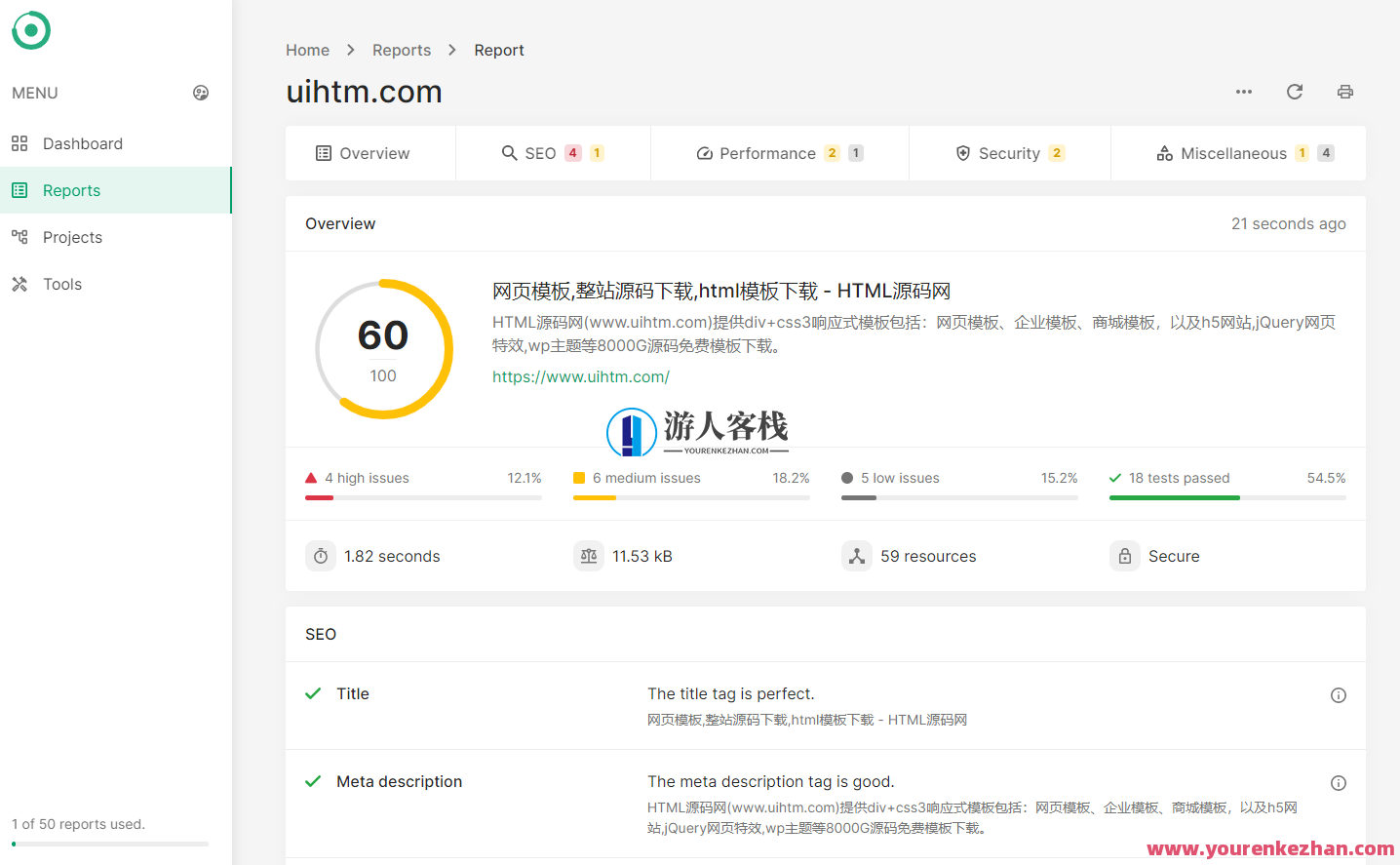Click the theme icon next to MENU
Image resolution: width=1400 pixels, height=865 pixels.
coord(201,93)
